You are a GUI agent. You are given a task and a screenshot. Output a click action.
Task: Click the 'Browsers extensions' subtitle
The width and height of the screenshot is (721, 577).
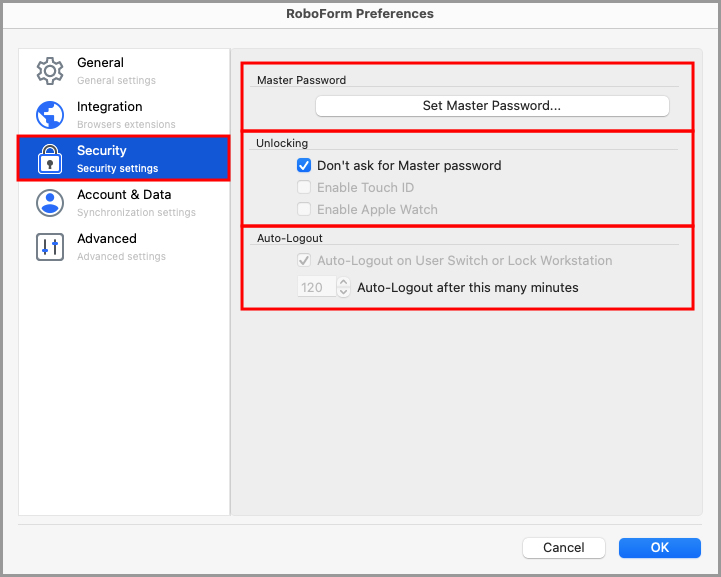pos(126,124)
